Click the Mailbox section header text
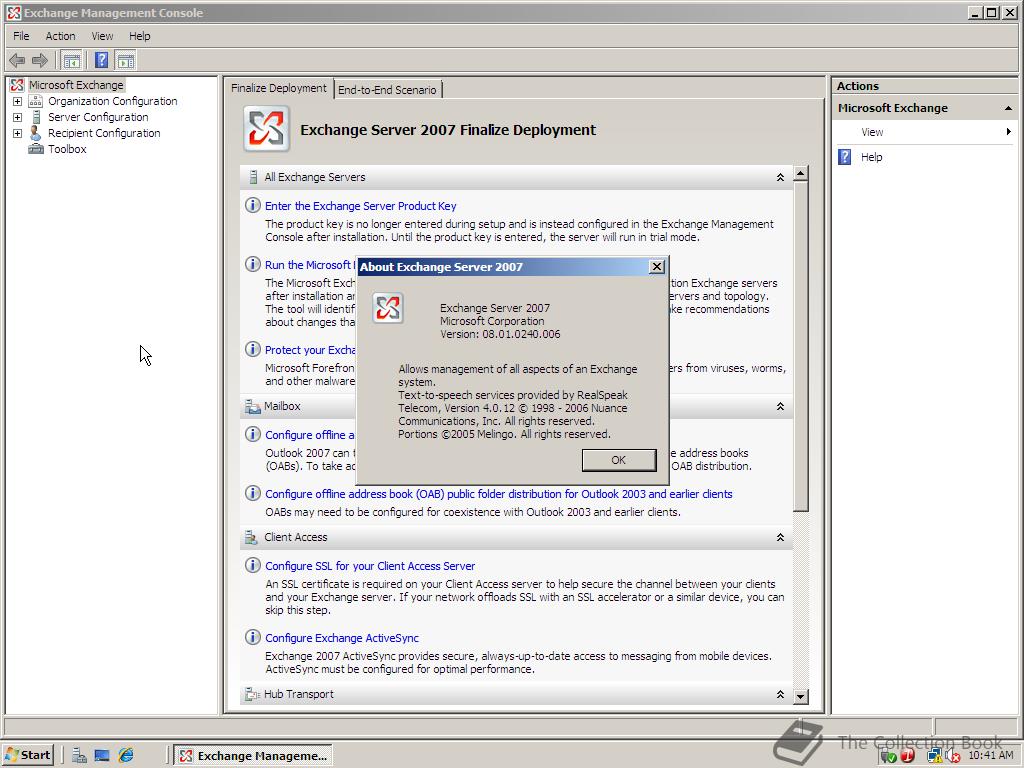 click(282, 406)
